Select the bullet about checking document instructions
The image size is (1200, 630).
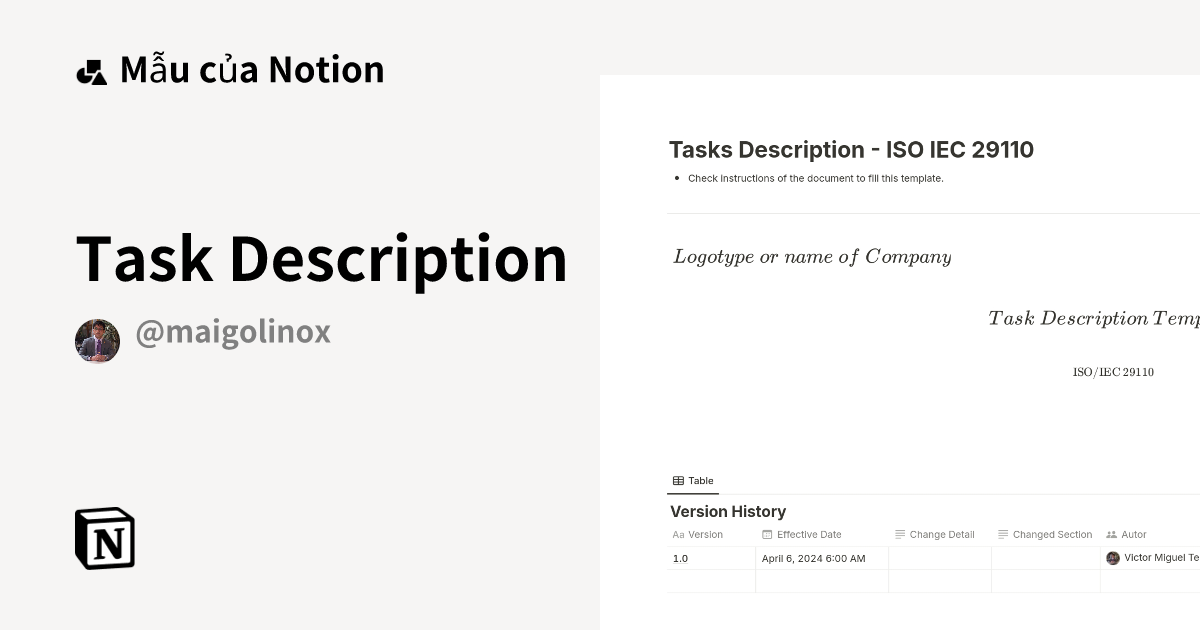(x=815, y=178)
